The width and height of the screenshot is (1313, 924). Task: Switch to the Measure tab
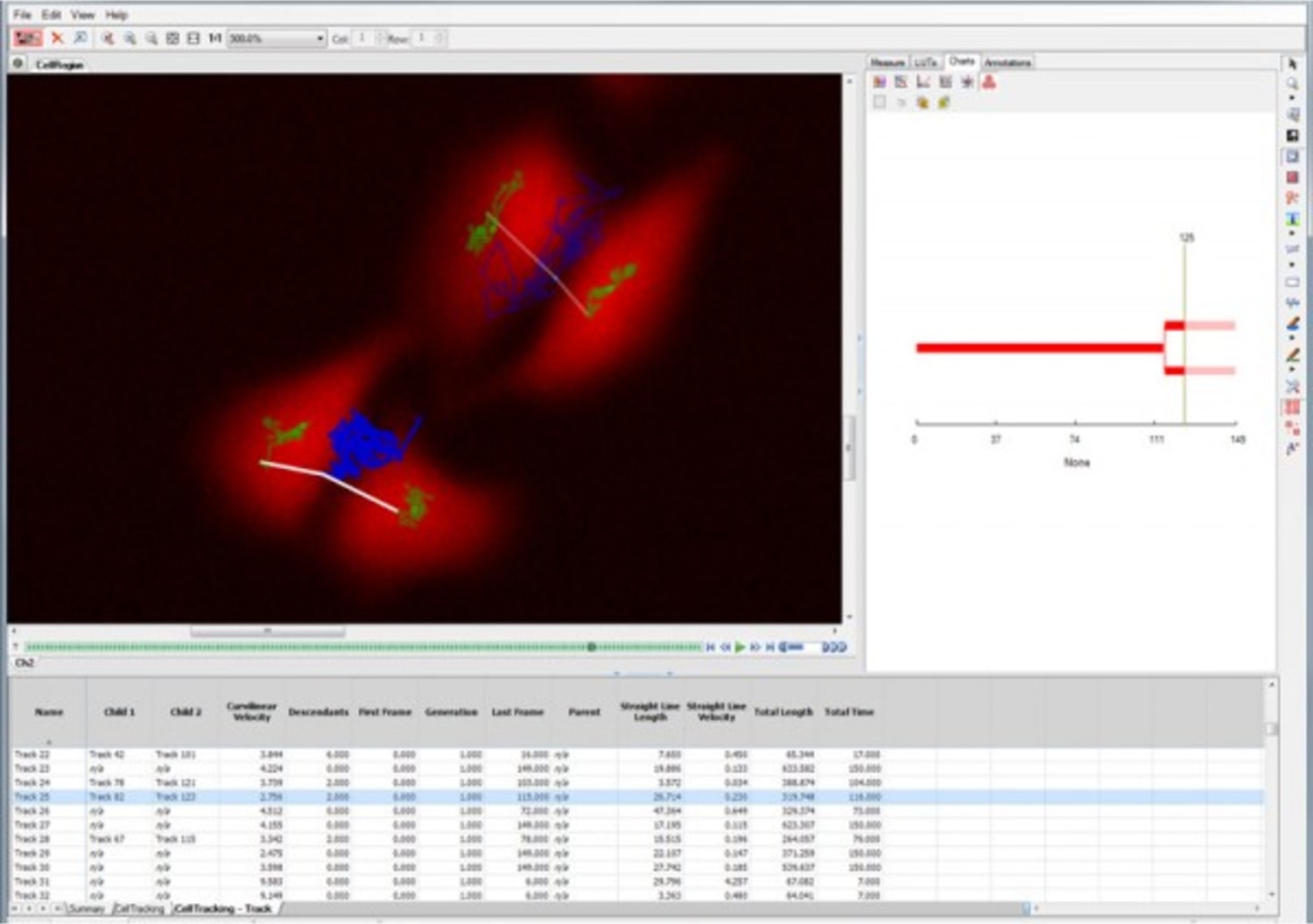[888, 61]
